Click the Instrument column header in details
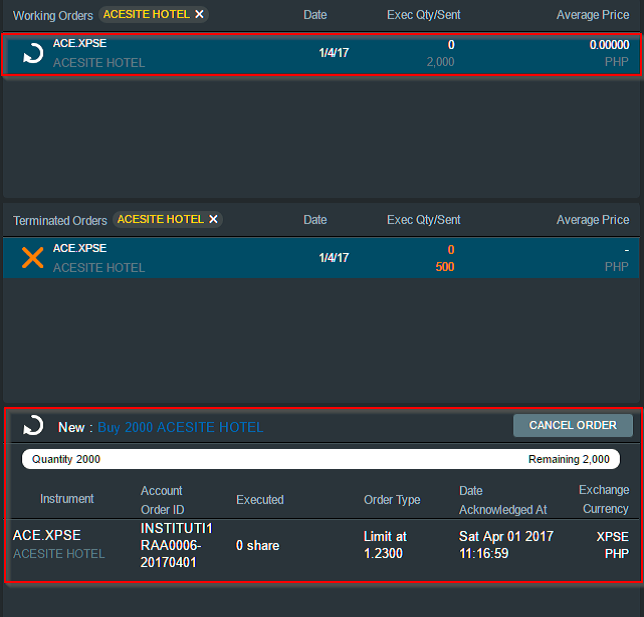 pos(67,499)
